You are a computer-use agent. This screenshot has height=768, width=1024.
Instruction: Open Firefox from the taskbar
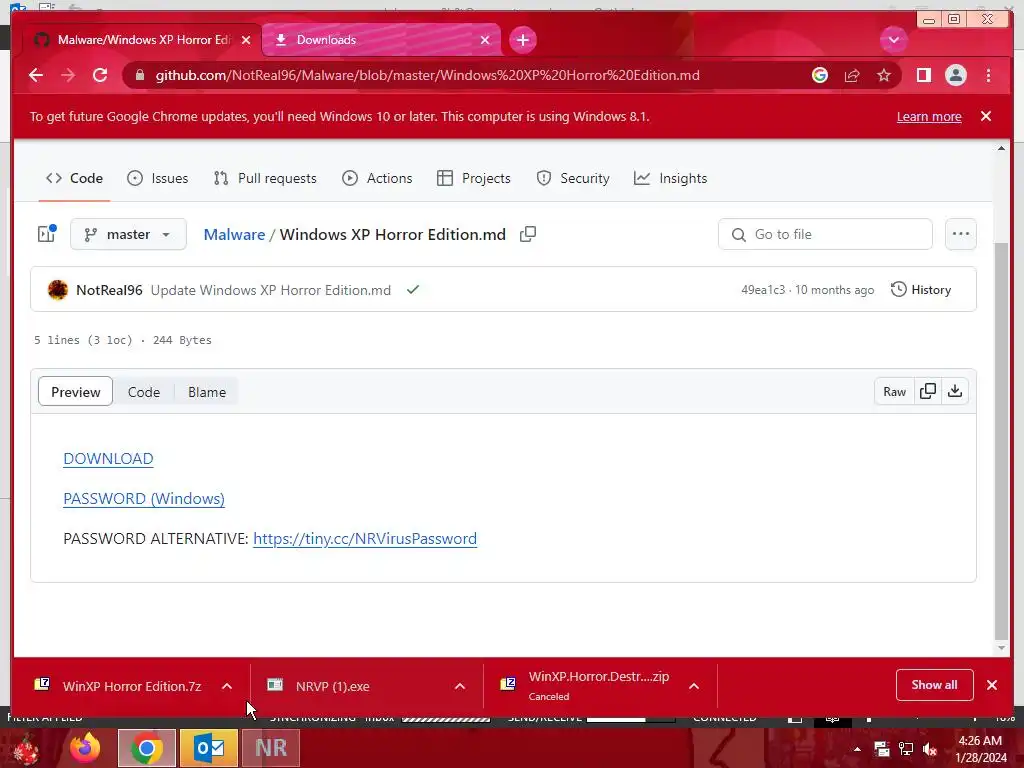tap(85, 748)
